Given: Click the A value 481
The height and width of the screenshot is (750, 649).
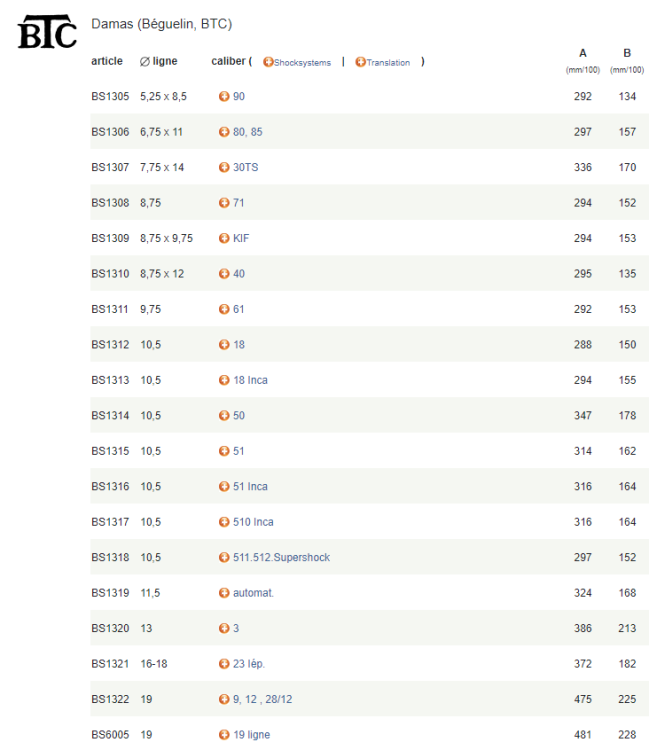Looking at the screenshot, I should tap(583, 734).
